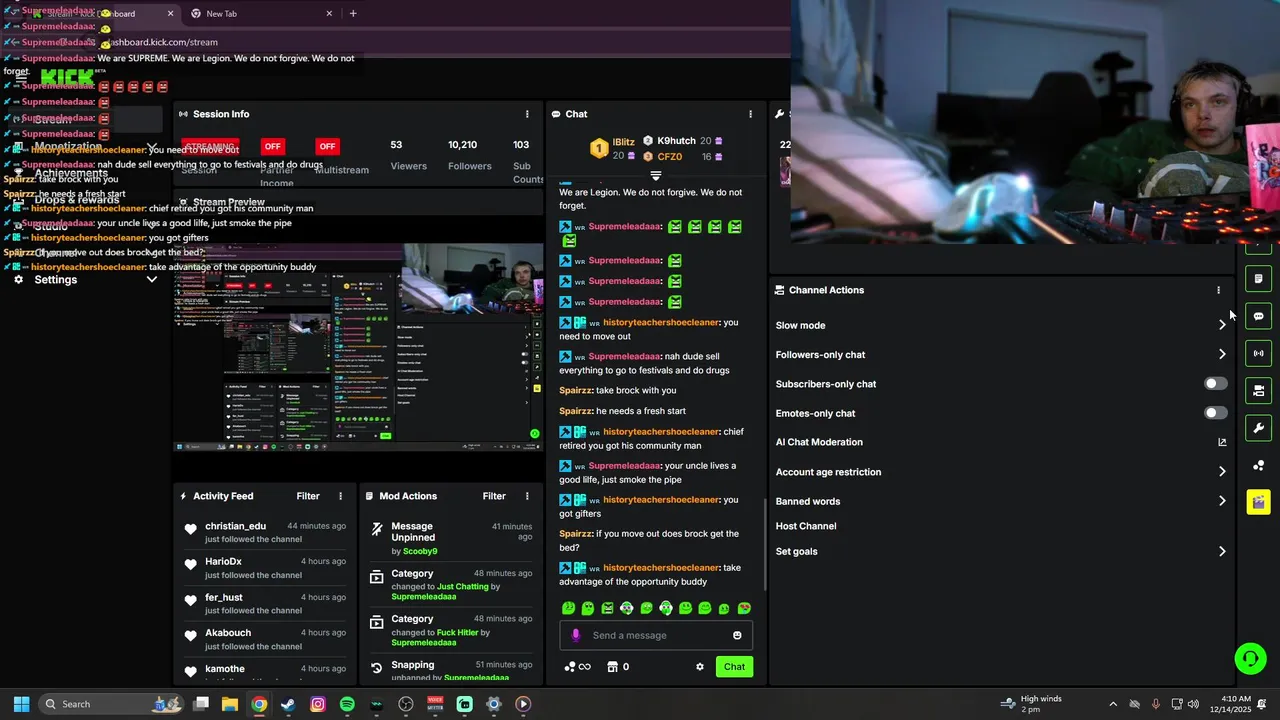The image size is (1280, 720).
Task: Show hidden system tray icons
Action: click(1113, 704)
